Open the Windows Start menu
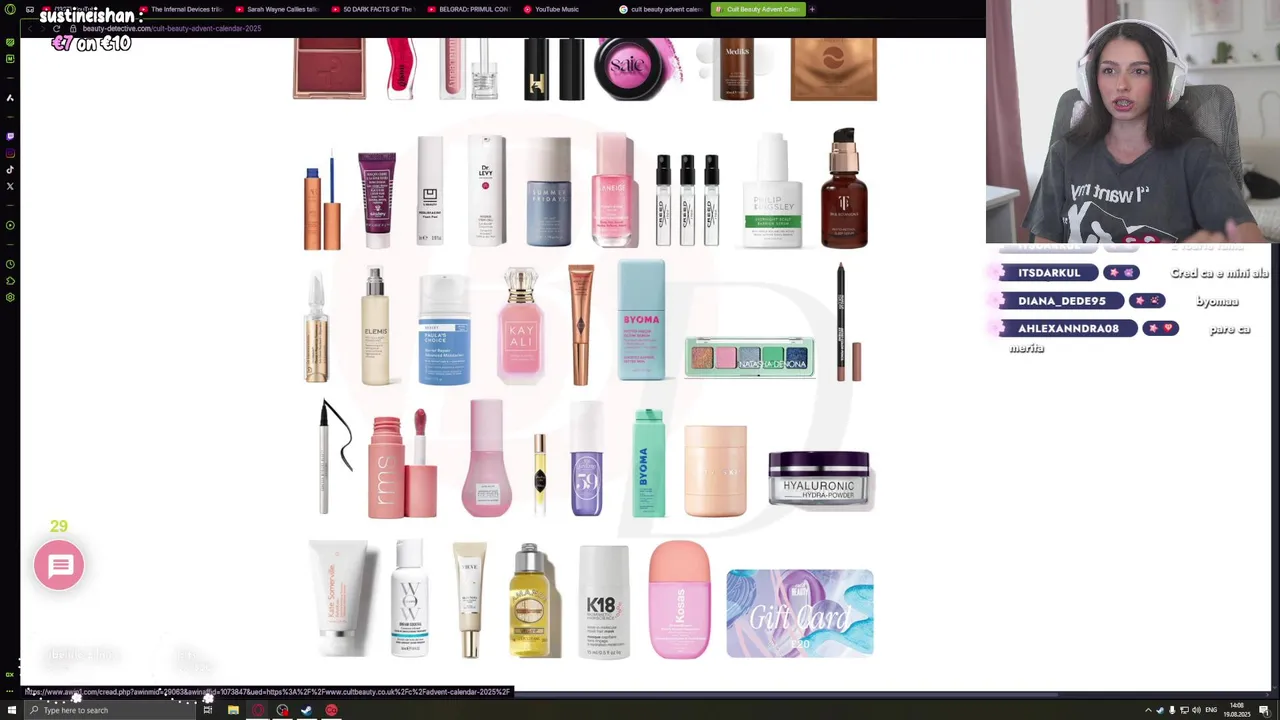This screenshot has height=720, width=1280. pos(12,710)
